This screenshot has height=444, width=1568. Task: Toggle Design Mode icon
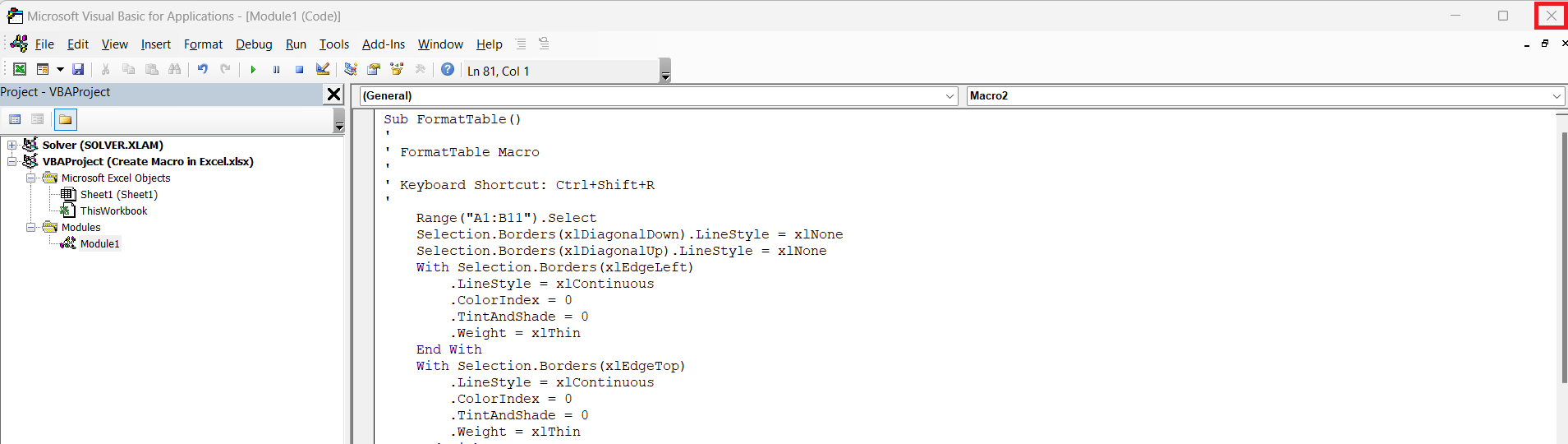[x=323, y=70]
